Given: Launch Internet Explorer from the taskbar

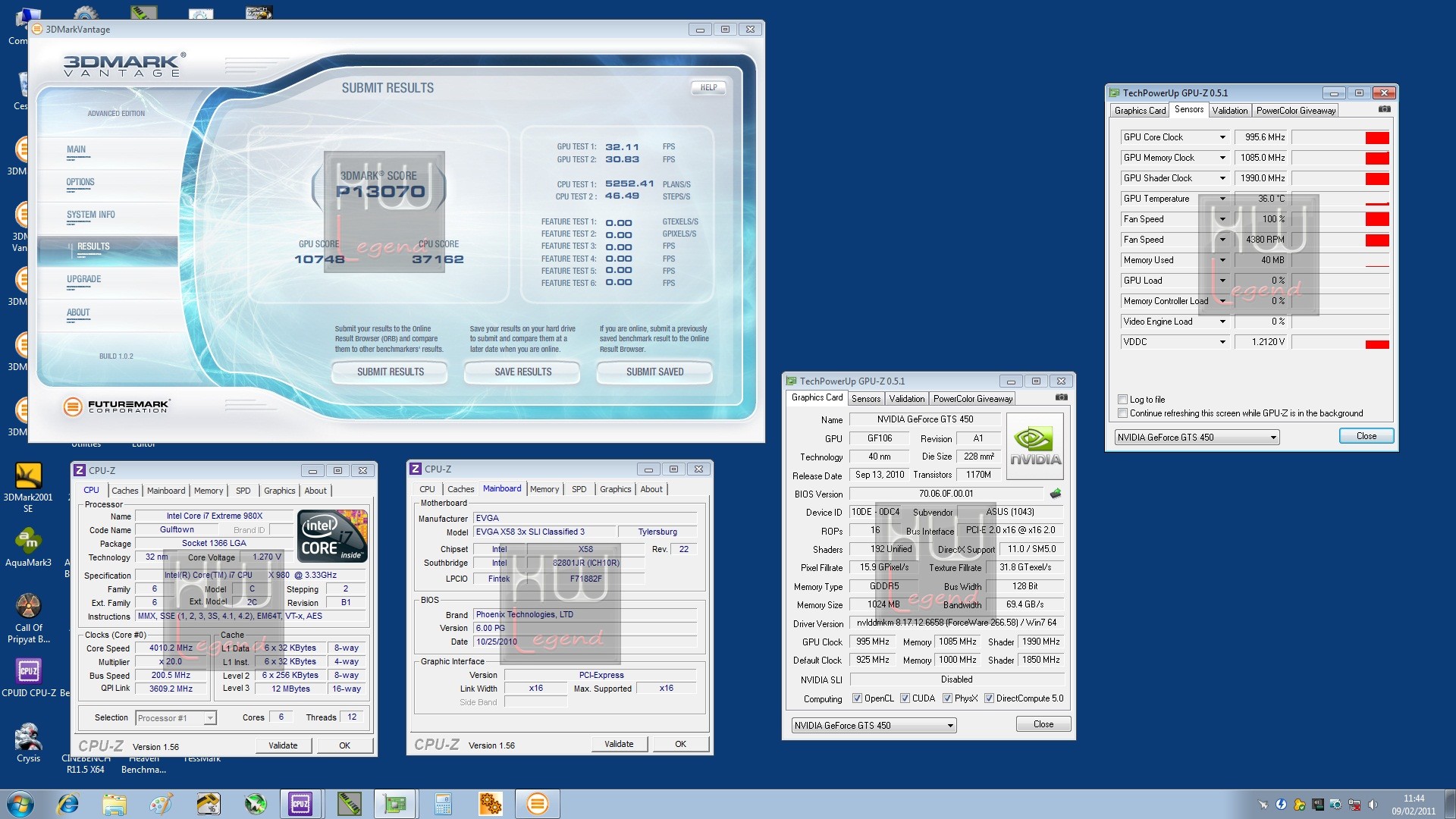Looking at the screenshot, I should coord(68,804).
